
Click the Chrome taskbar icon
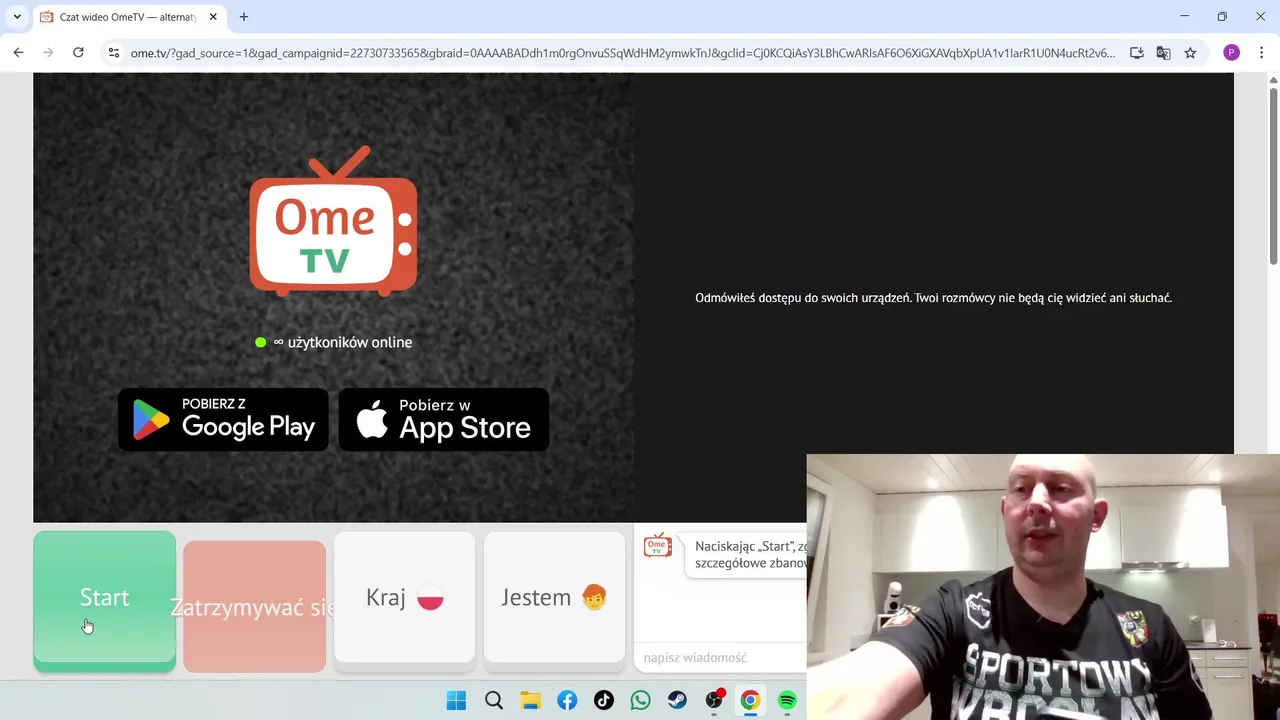[x=750, y=701]
